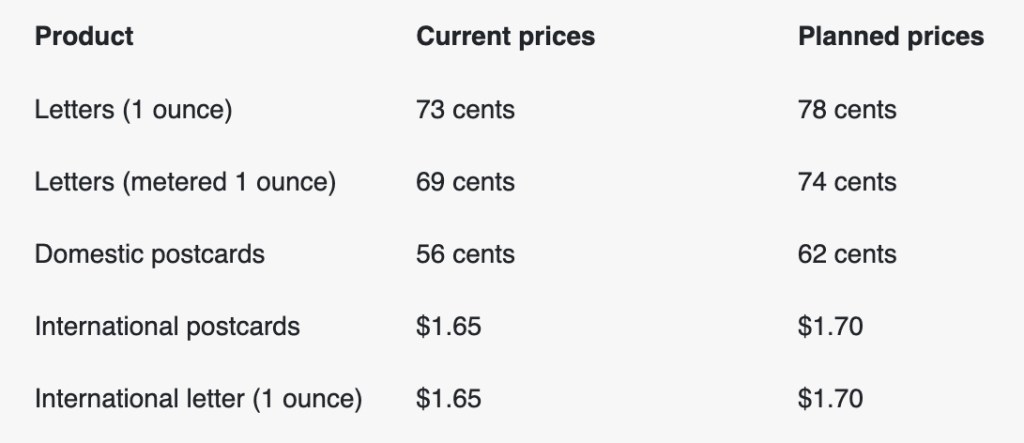
Task: Click the 78 cents planned price
Action: [x=847, y=109]
